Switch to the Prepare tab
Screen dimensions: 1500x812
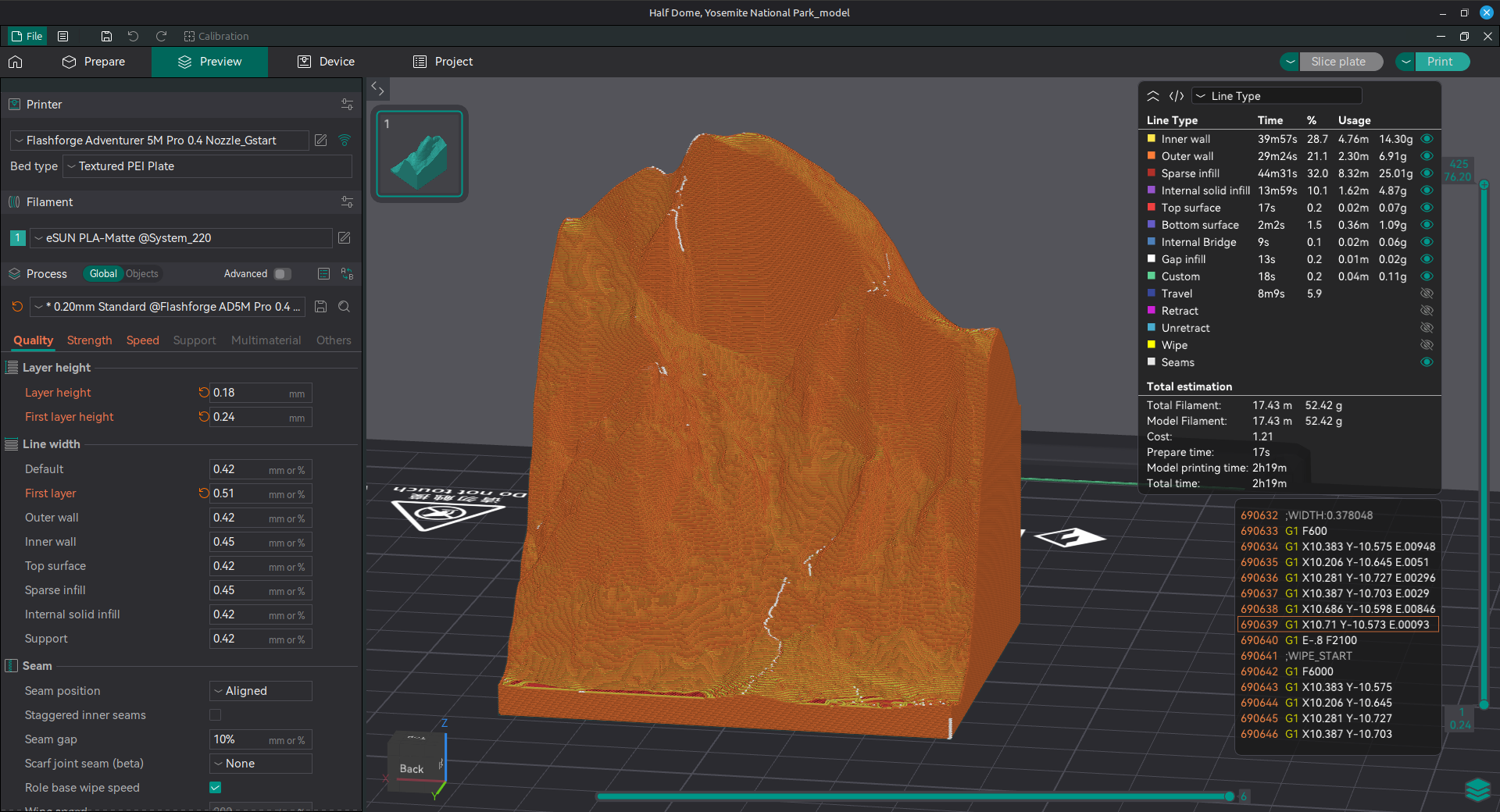coord(94,62)
